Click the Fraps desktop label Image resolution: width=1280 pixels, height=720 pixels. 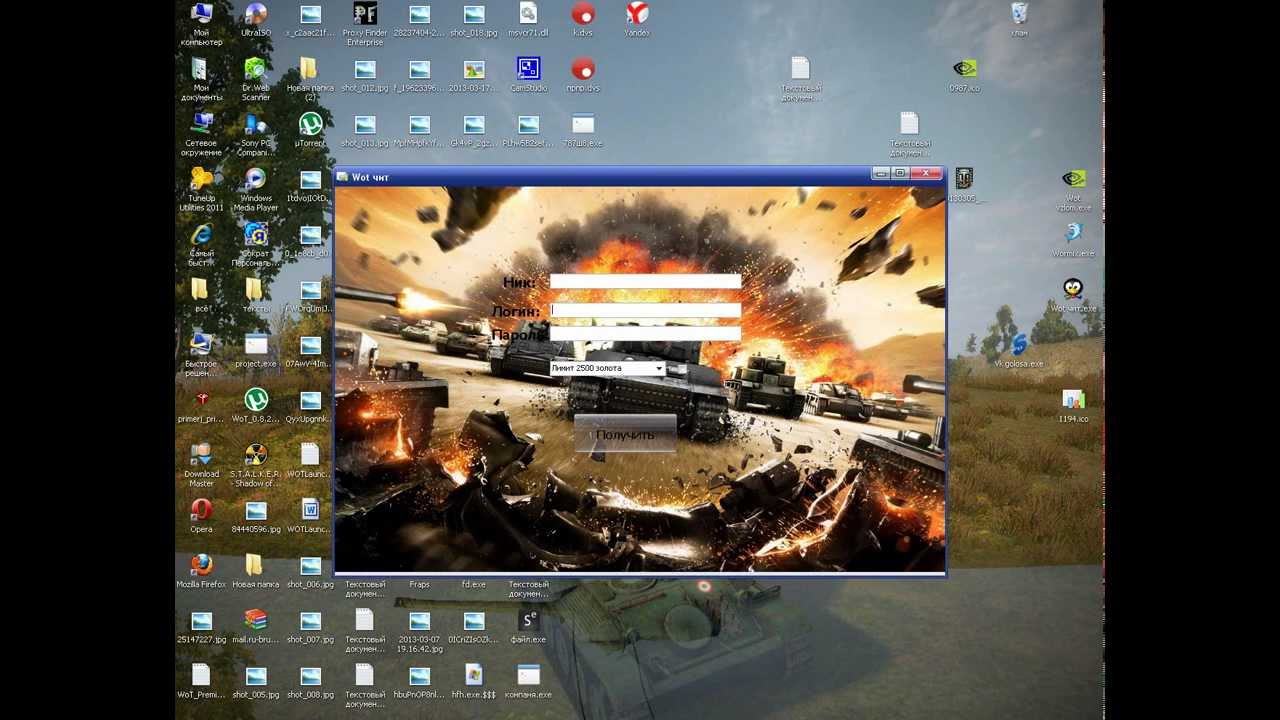tap(419, 584)
